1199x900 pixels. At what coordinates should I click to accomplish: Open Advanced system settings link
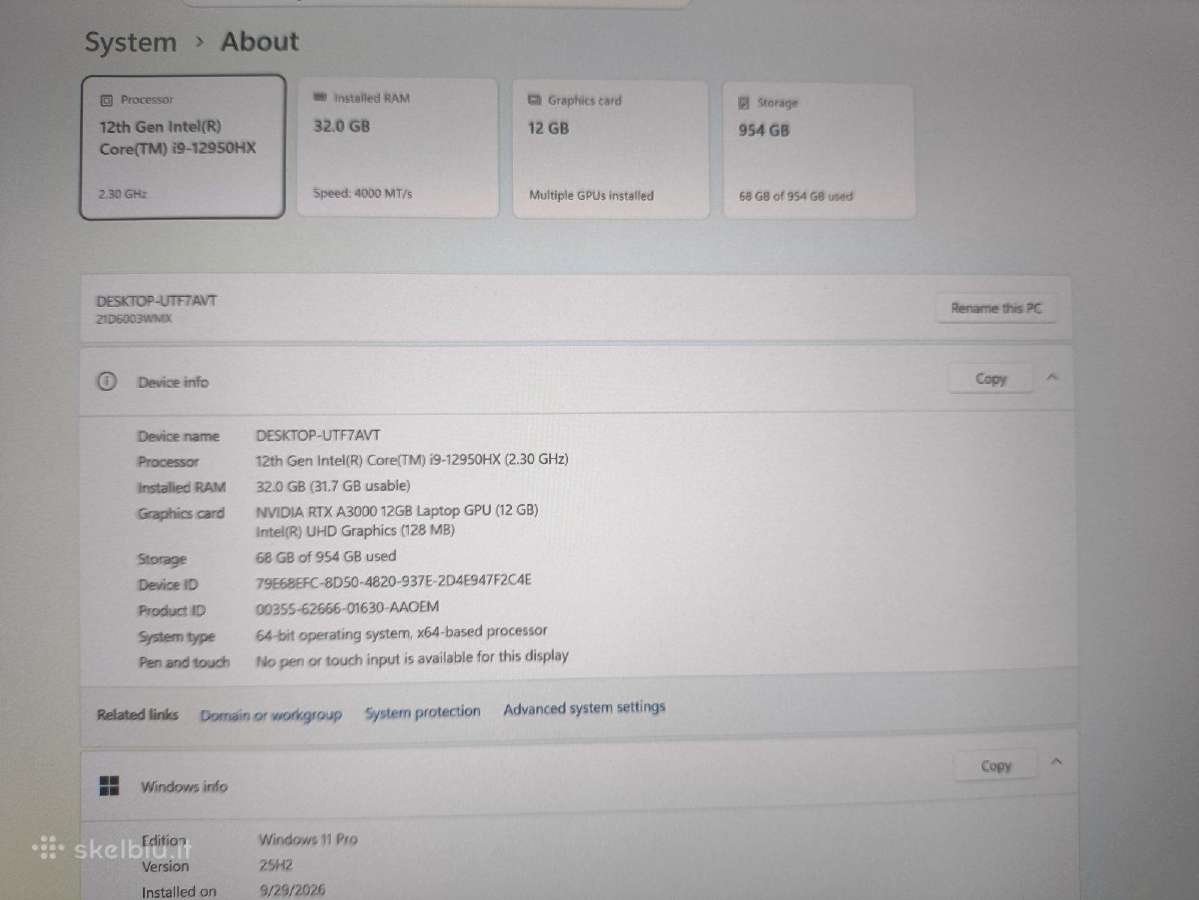coord(584,708)
